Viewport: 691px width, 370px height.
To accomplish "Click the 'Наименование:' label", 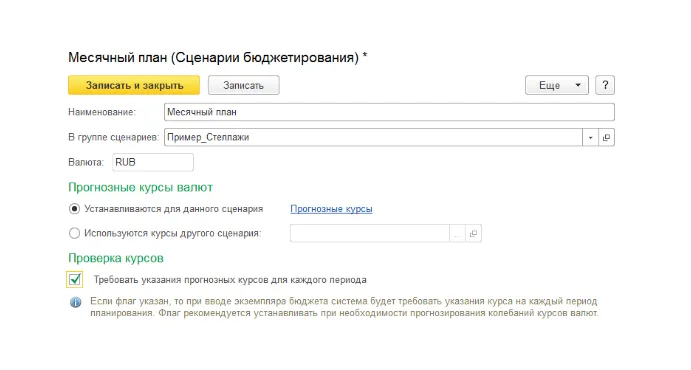I will pyautogui.click(x=102, y=112).
